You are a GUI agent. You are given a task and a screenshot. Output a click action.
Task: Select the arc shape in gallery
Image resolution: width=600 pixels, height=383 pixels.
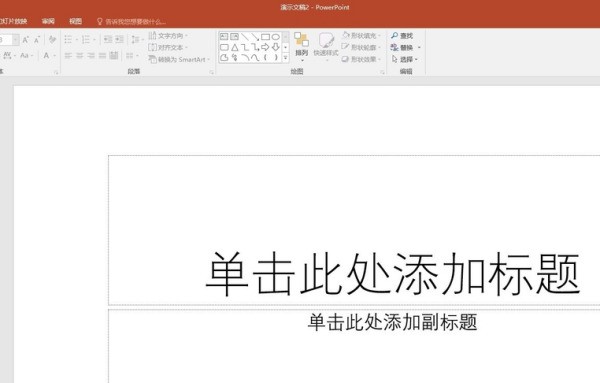pos(245,57)
